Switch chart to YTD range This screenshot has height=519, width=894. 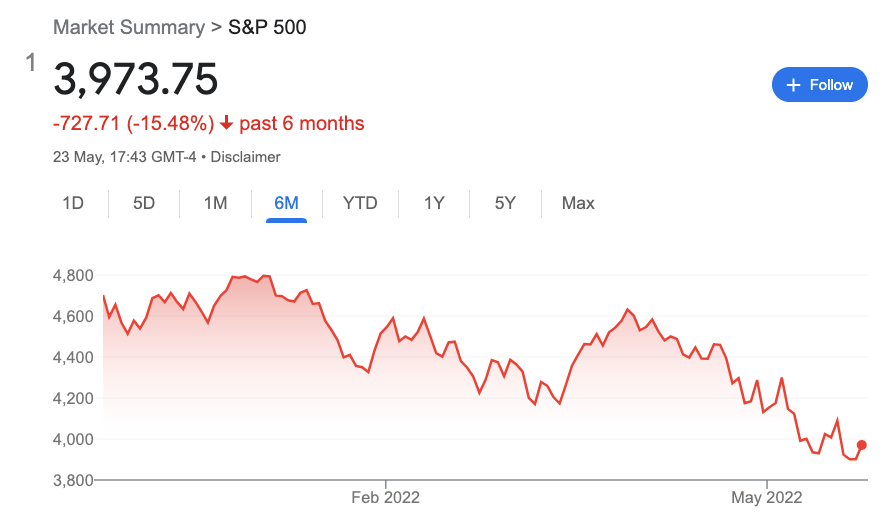coord(360,203)
